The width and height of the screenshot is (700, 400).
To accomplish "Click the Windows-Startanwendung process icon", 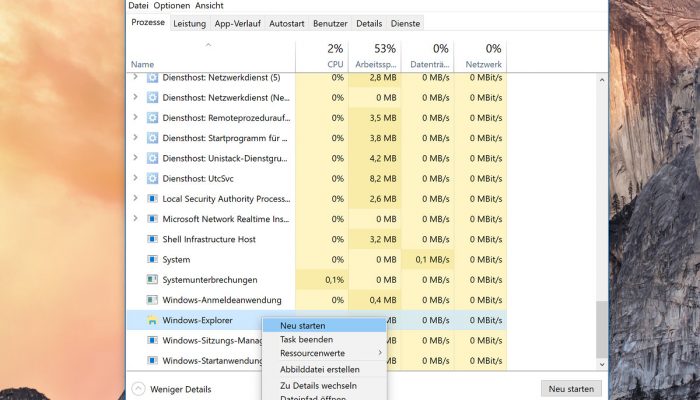I will pos(152,360).
